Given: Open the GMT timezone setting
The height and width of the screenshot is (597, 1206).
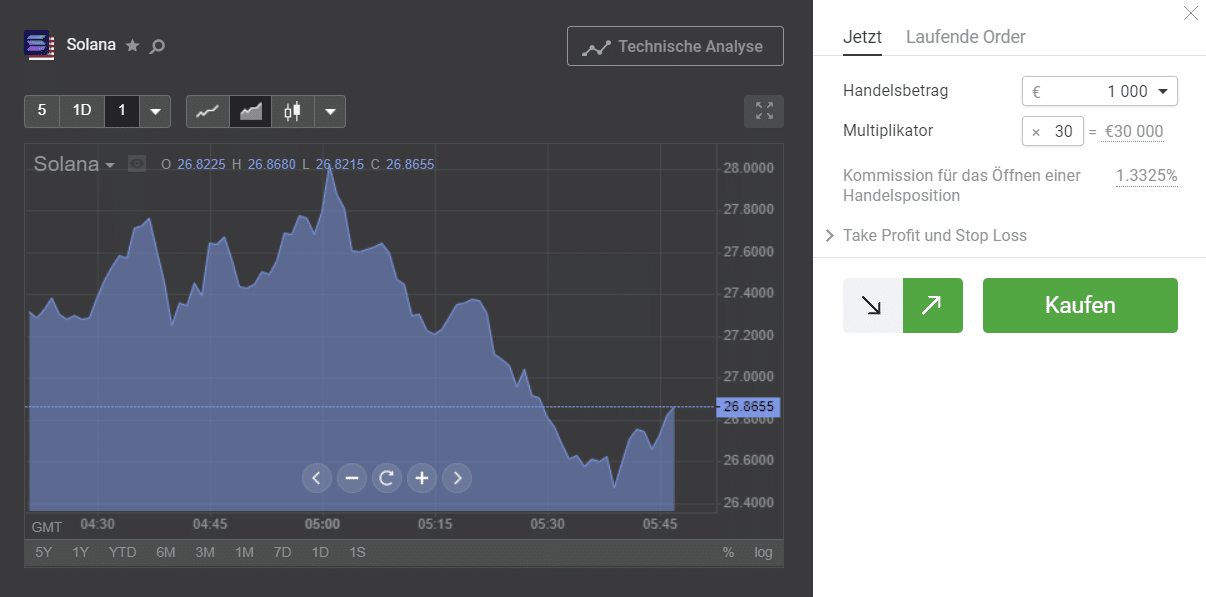Looking at the screenshot, I should (47, 527).
